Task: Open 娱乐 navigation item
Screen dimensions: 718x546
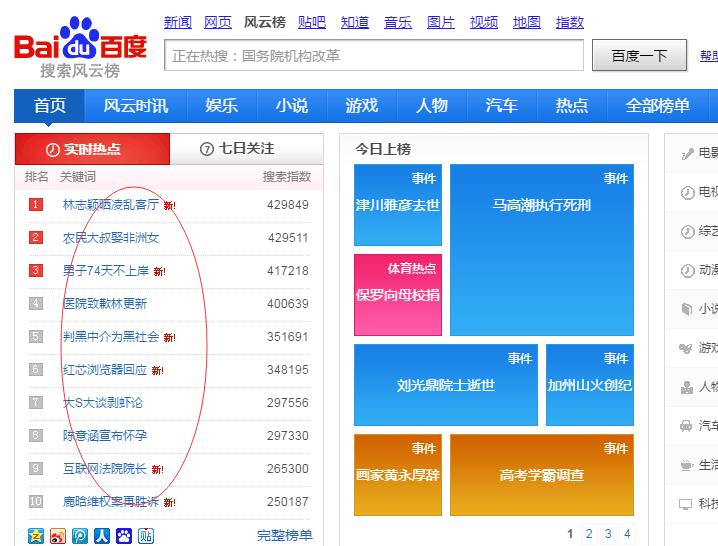Action: [x=222, y=106]
